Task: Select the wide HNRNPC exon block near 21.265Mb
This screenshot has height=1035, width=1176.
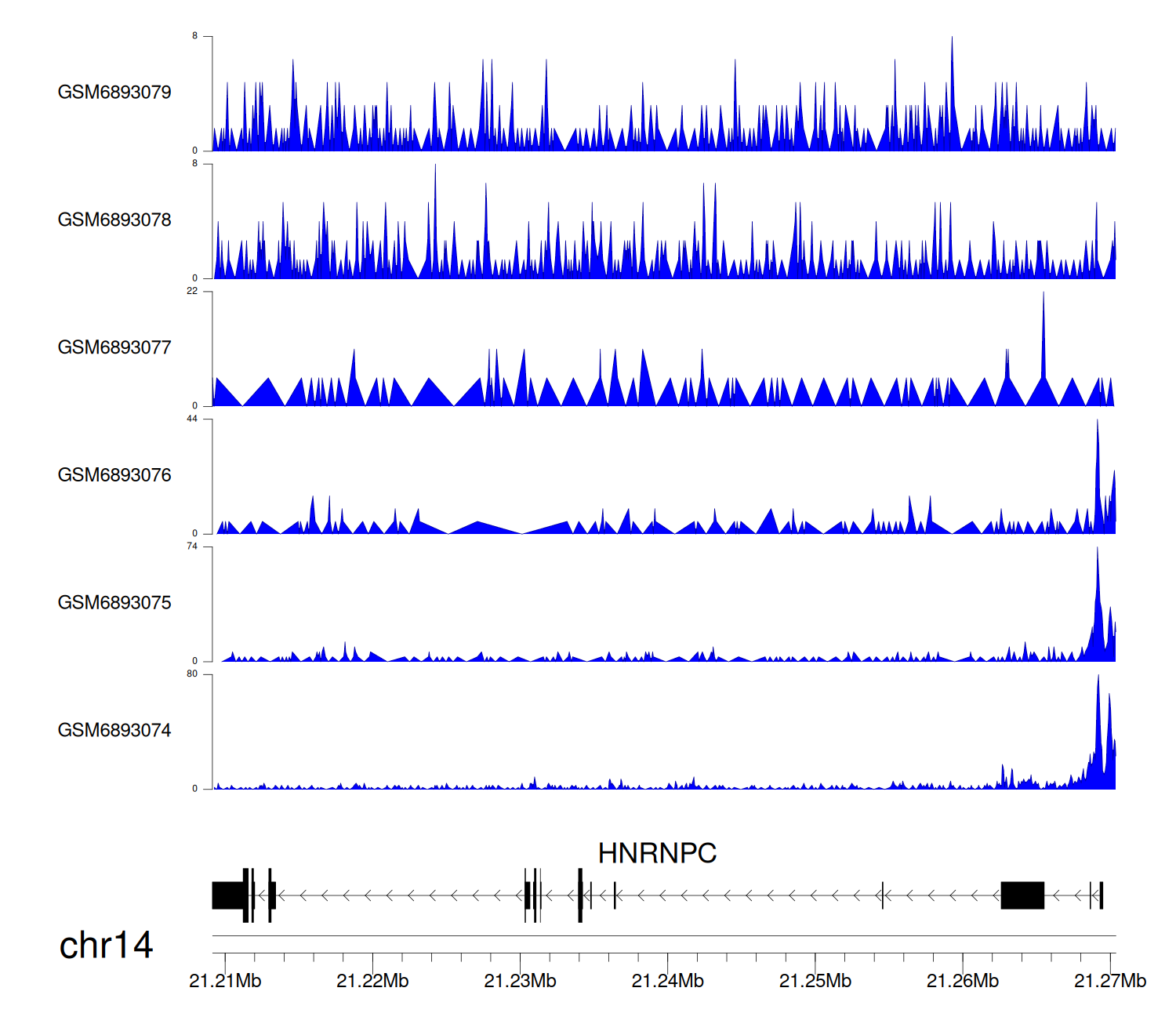Action: click(x=1022, y=895)
